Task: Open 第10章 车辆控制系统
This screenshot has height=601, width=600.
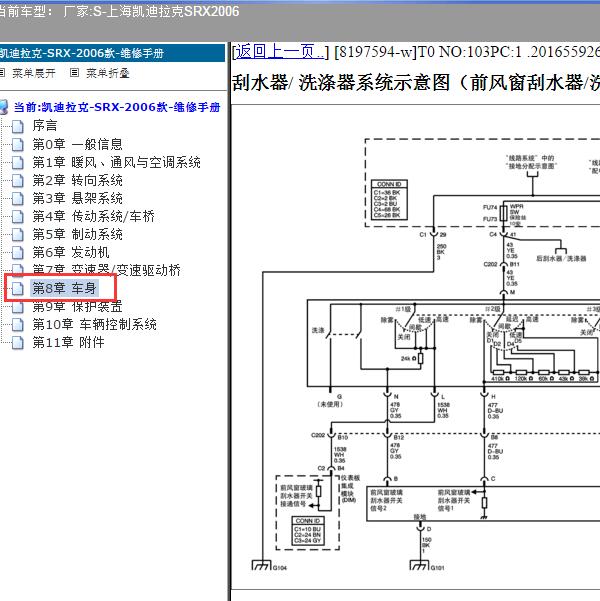Action: pyautogui.click(x=94, y=325)
